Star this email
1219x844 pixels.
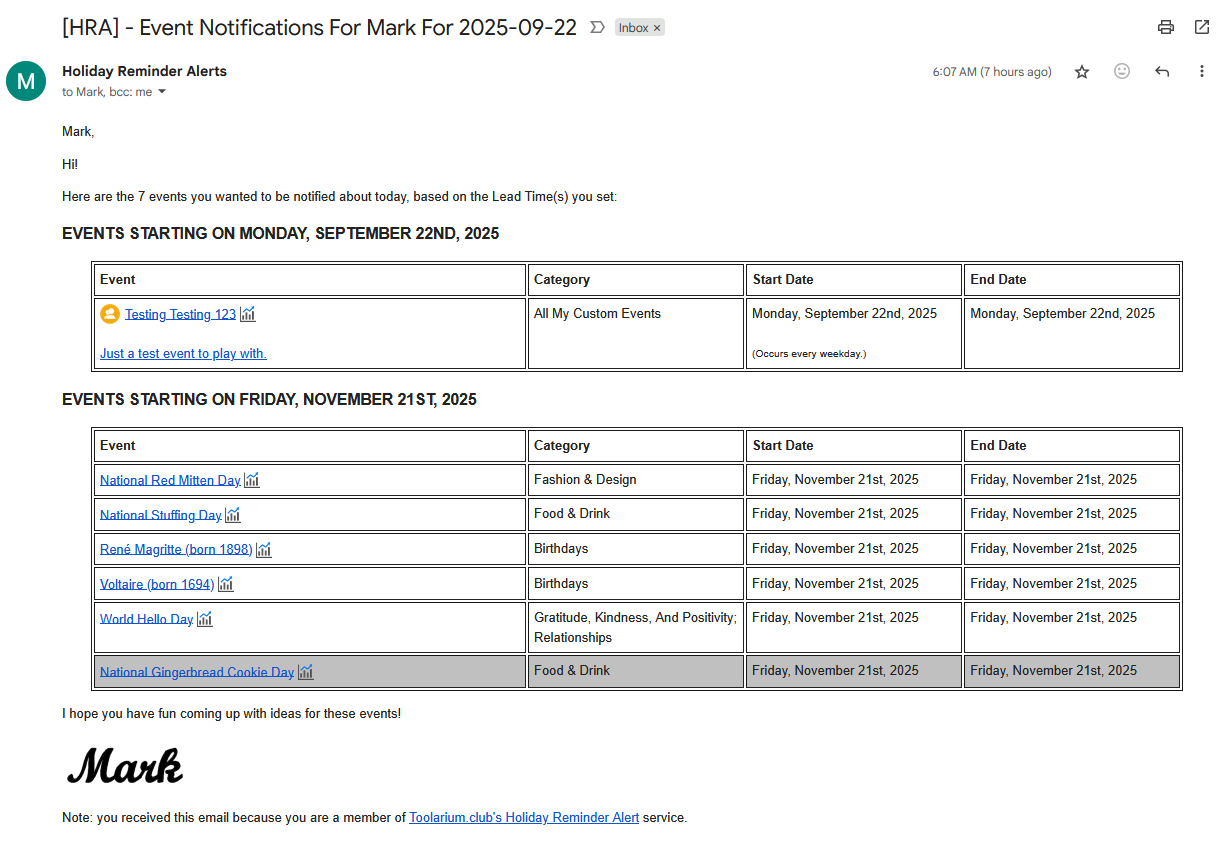click(x=1081, y=71)
